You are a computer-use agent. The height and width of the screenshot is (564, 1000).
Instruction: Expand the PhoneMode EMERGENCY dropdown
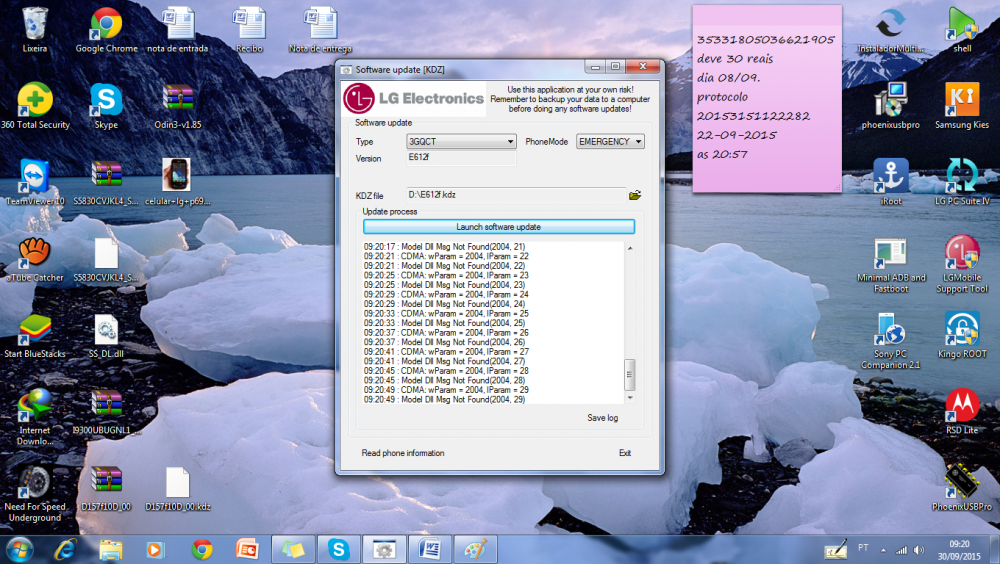pos(610,142)
